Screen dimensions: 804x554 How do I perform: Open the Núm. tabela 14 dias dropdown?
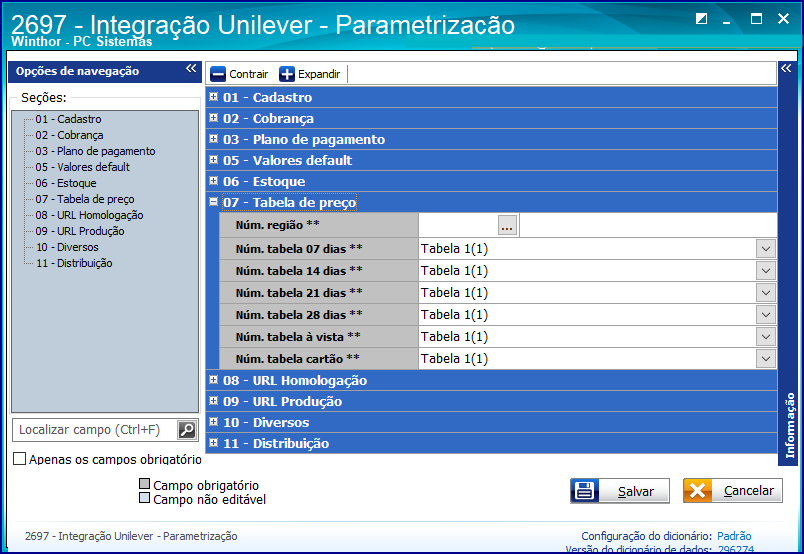(766, 271)
